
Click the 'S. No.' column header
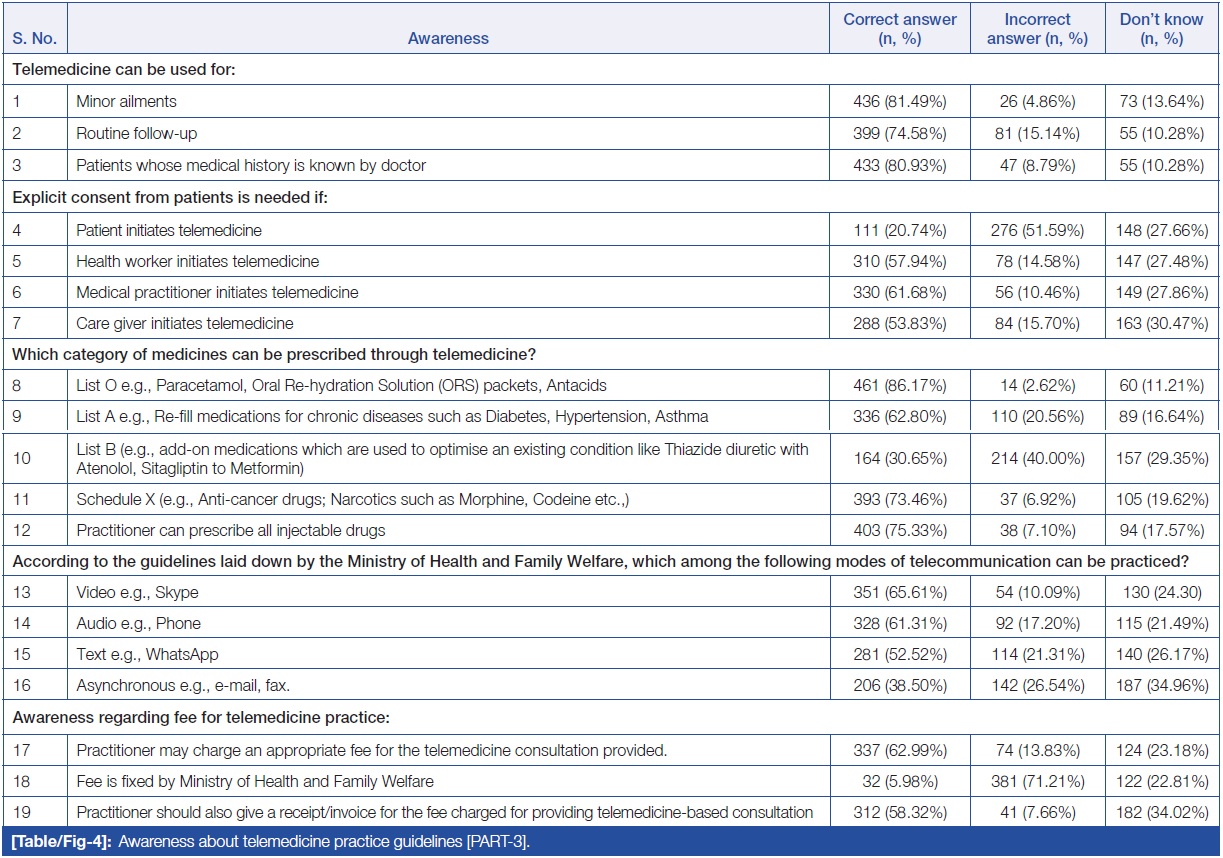click(35, 38)
